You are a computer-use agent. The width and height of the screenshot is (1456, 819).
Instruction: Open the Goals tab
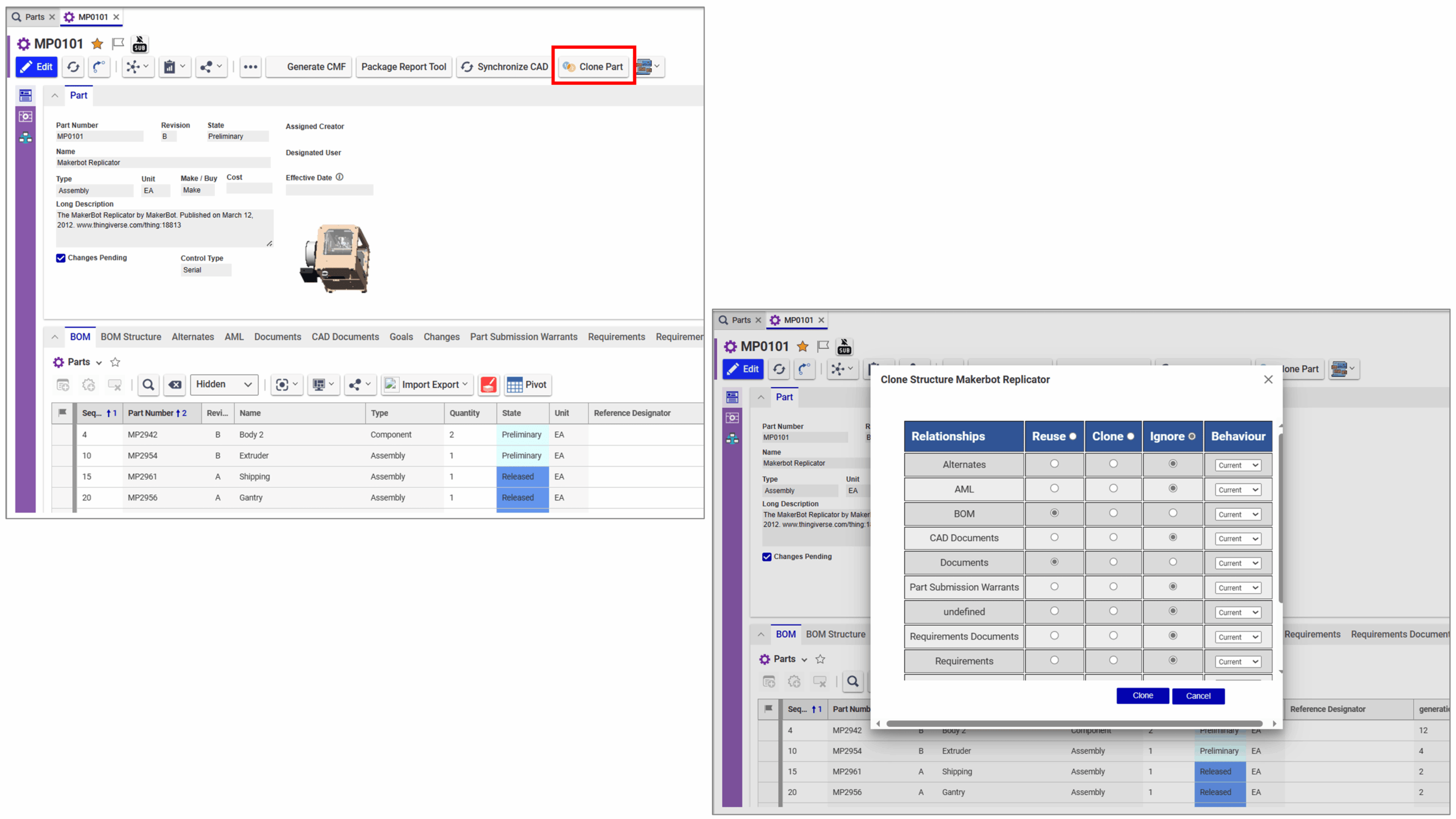point(401,337)
